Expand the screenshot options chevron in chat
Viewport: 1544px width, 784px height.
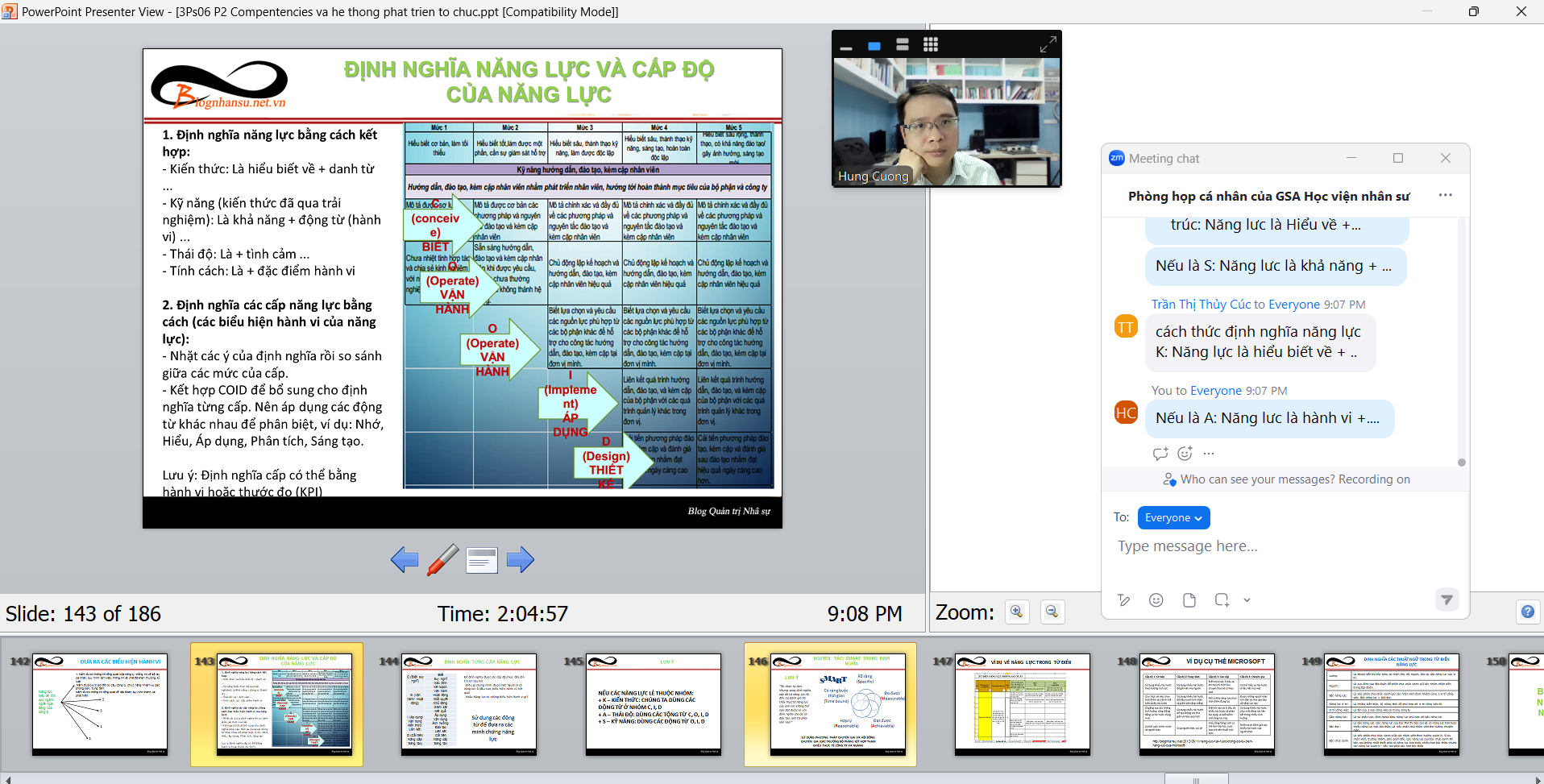point(1247,599)
